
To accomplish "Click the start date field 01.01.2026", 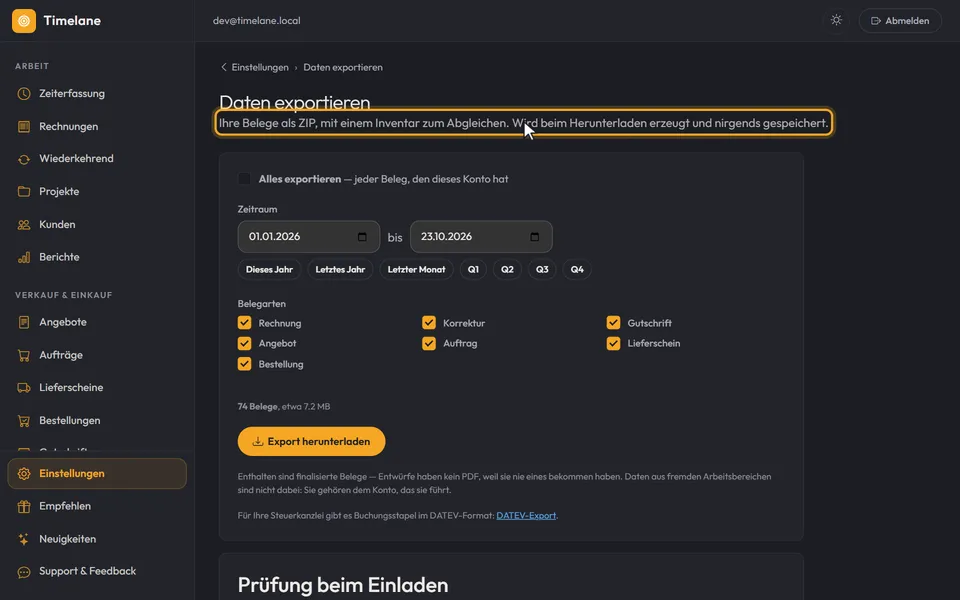I will click(309, 237).
